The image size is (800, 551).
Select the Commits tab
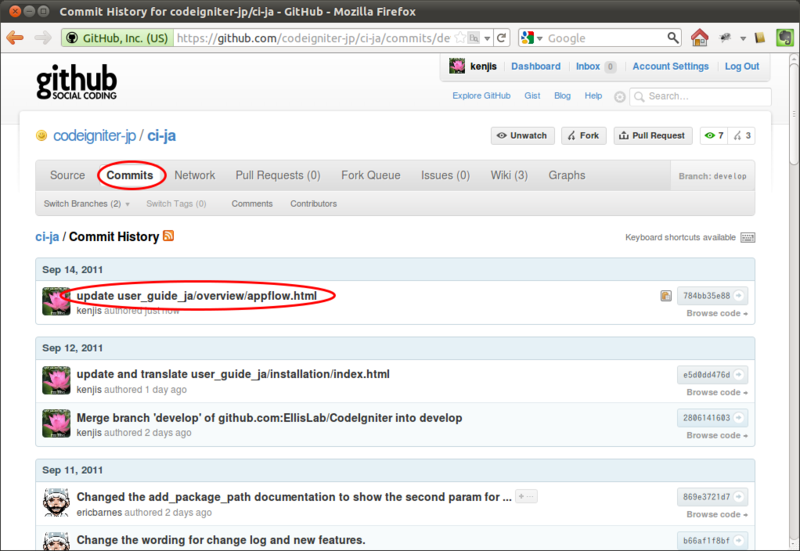click(130, 175)
